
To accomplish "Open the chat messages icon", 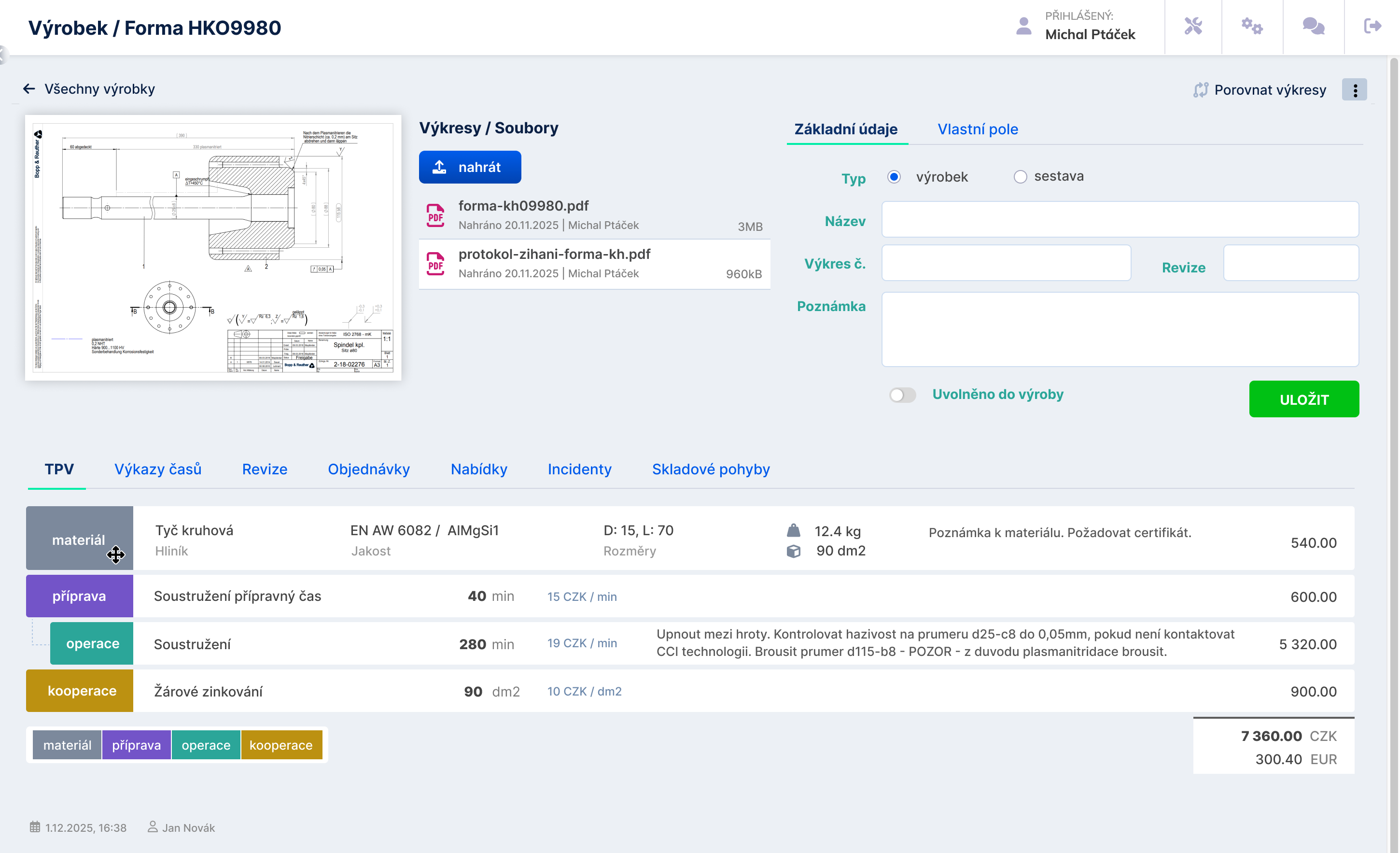I will point(1313,26).
